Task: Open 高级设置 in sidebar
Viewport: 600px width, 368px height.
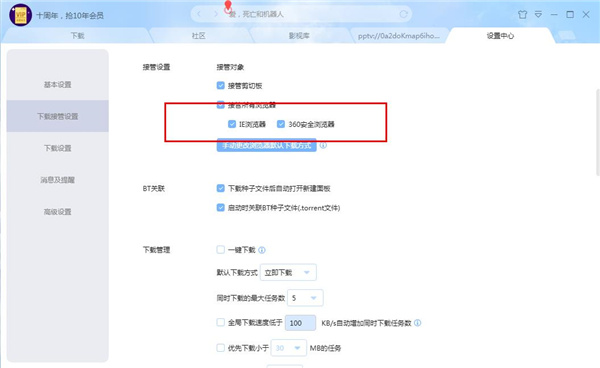Action: click(57, 212)
